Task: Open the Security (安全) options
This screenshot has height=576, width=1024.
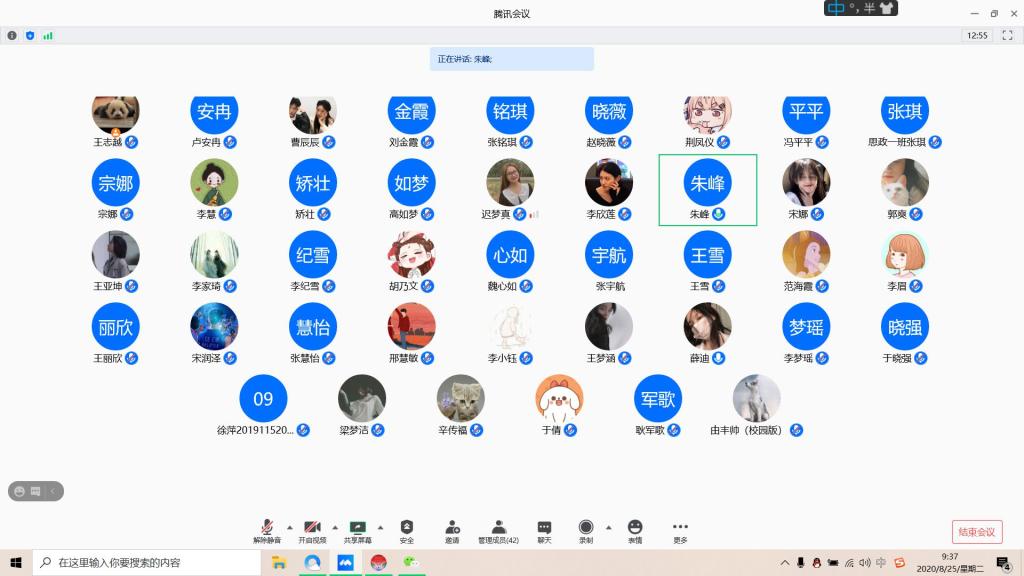Action: (407, 530)
